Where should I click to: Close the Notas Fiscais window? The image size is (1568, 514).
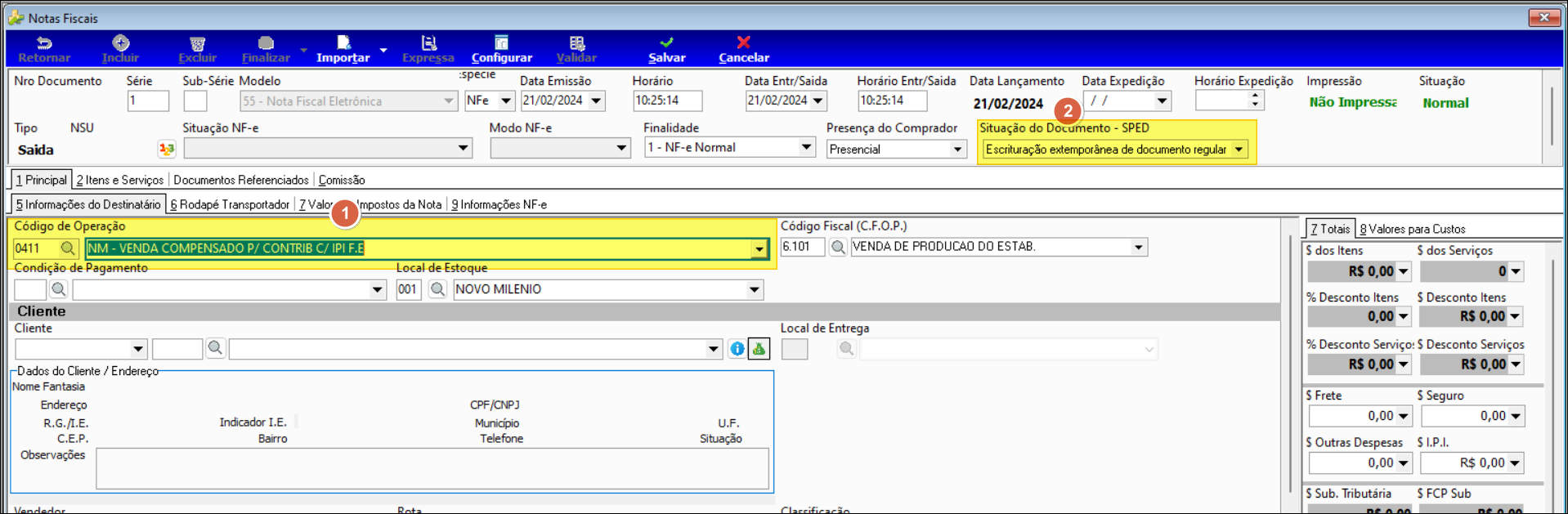pyautogui.click(x=1543, y=16)
